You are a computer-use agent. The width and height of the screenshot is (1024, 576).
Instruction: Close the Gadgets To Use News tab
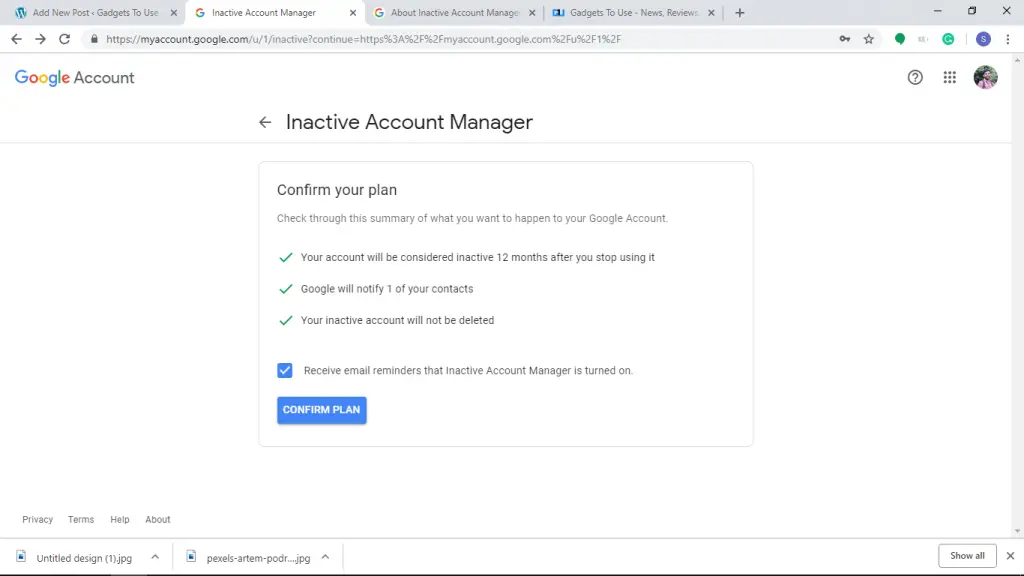pos(711,12)
